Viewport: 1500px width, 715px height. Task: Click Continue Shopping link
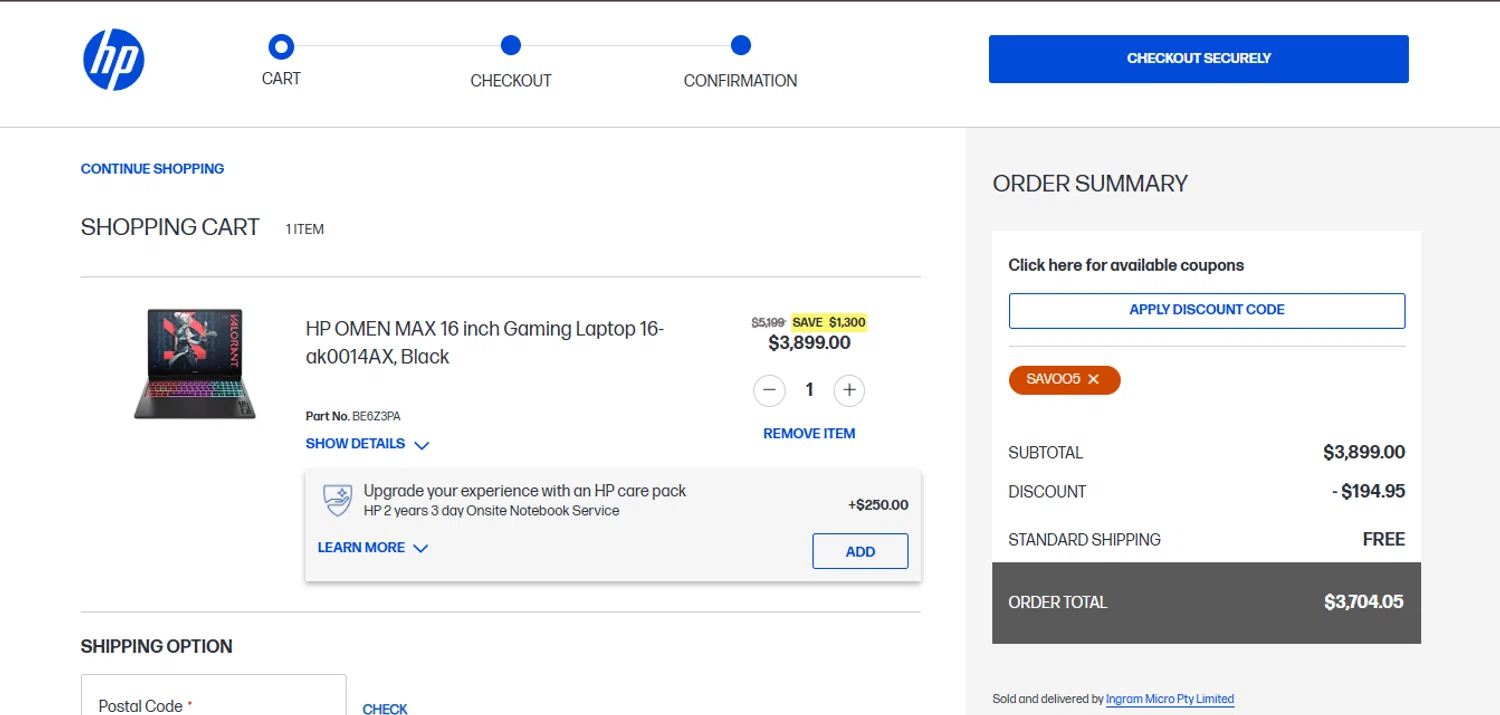[x=152, y=169]
